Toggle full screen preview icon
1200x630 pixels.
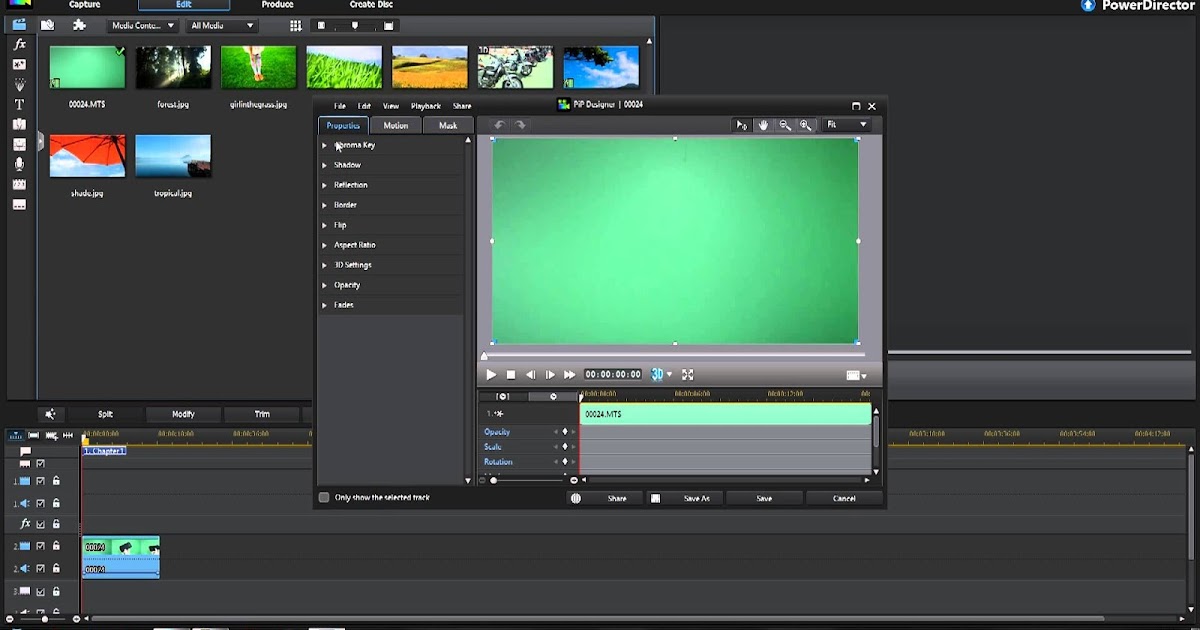[x=688, y=375]
